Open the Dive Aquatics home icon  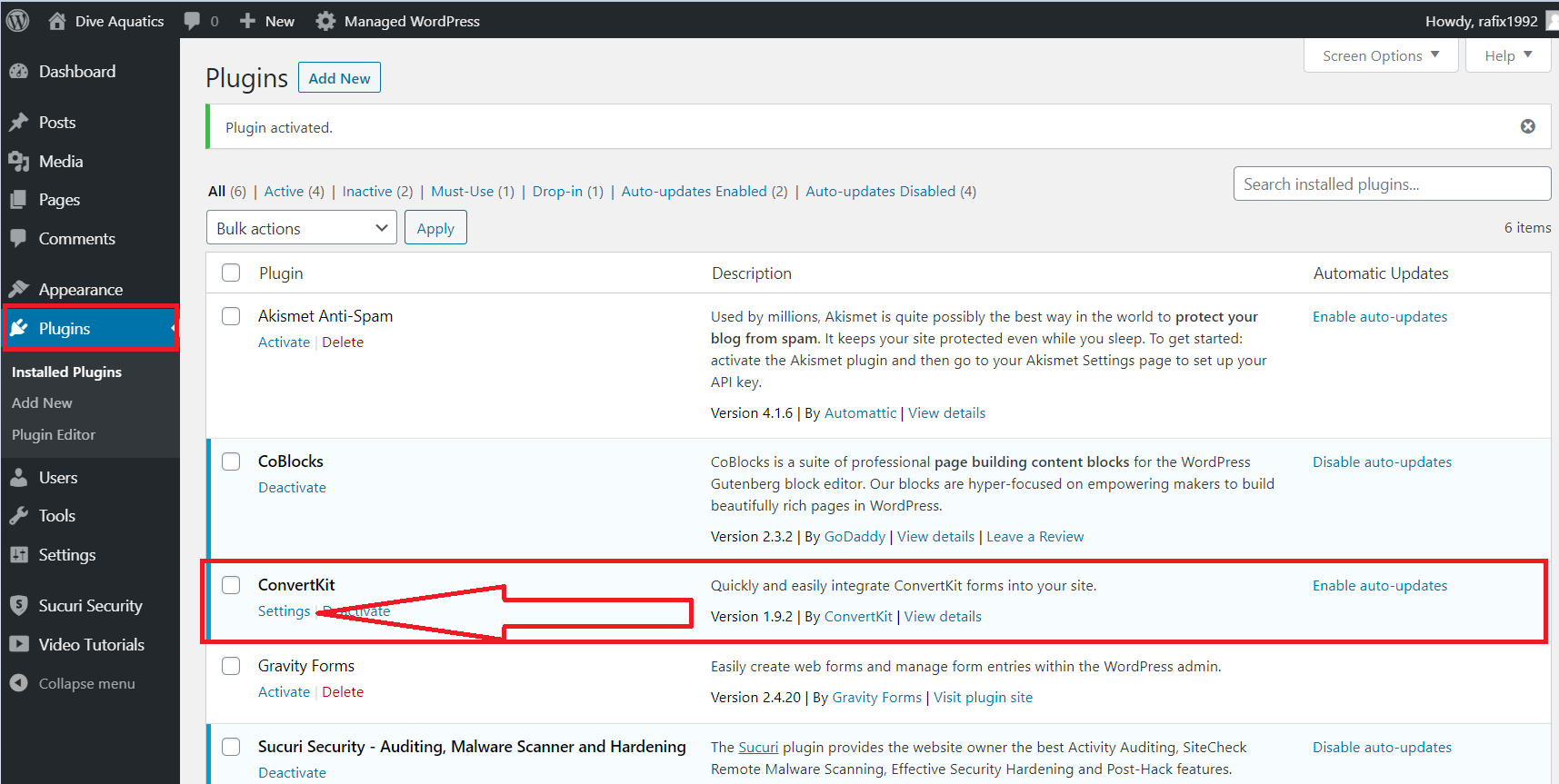[x=56, y=20]
